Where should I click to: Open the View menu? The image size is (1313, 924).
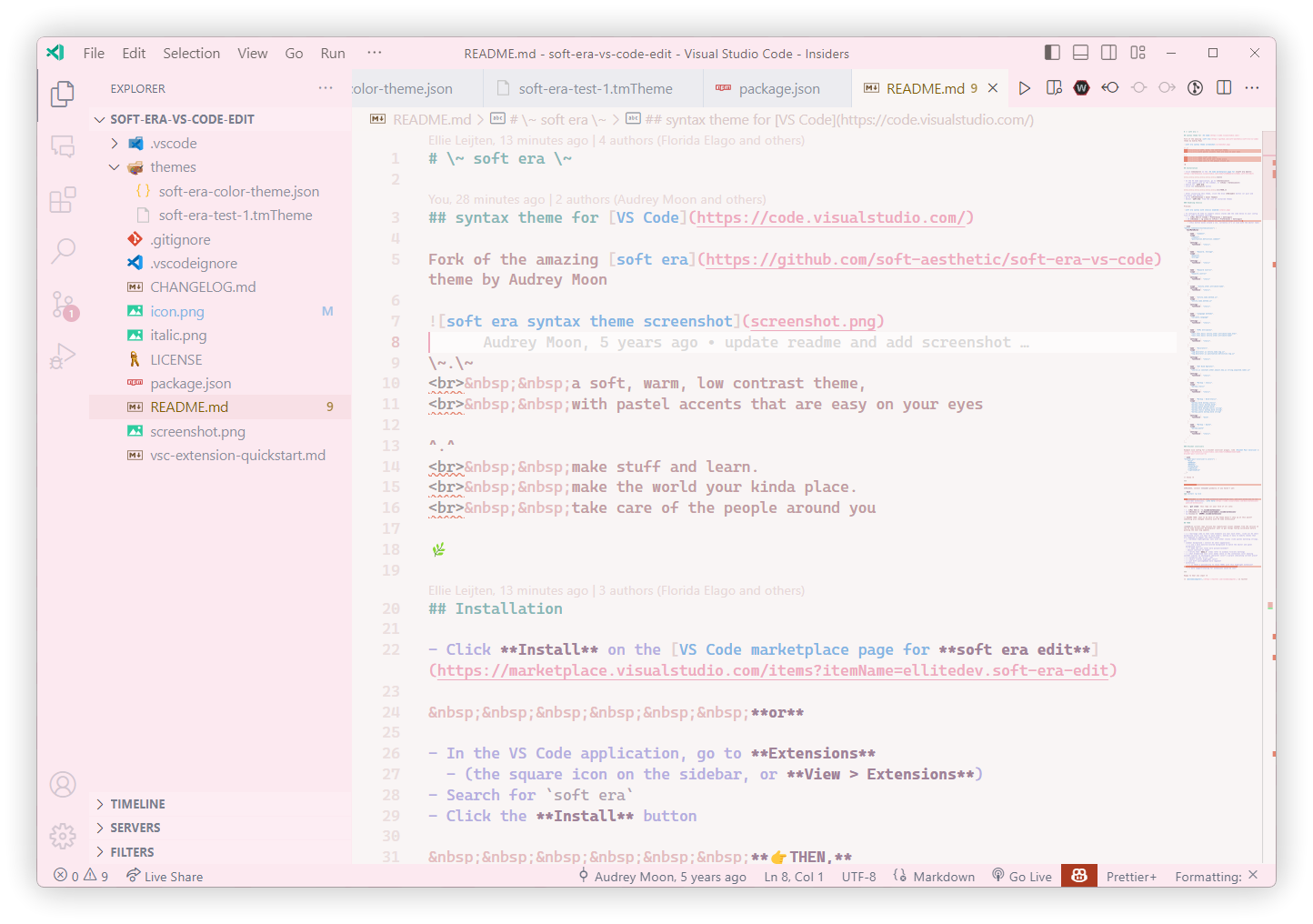253,53
